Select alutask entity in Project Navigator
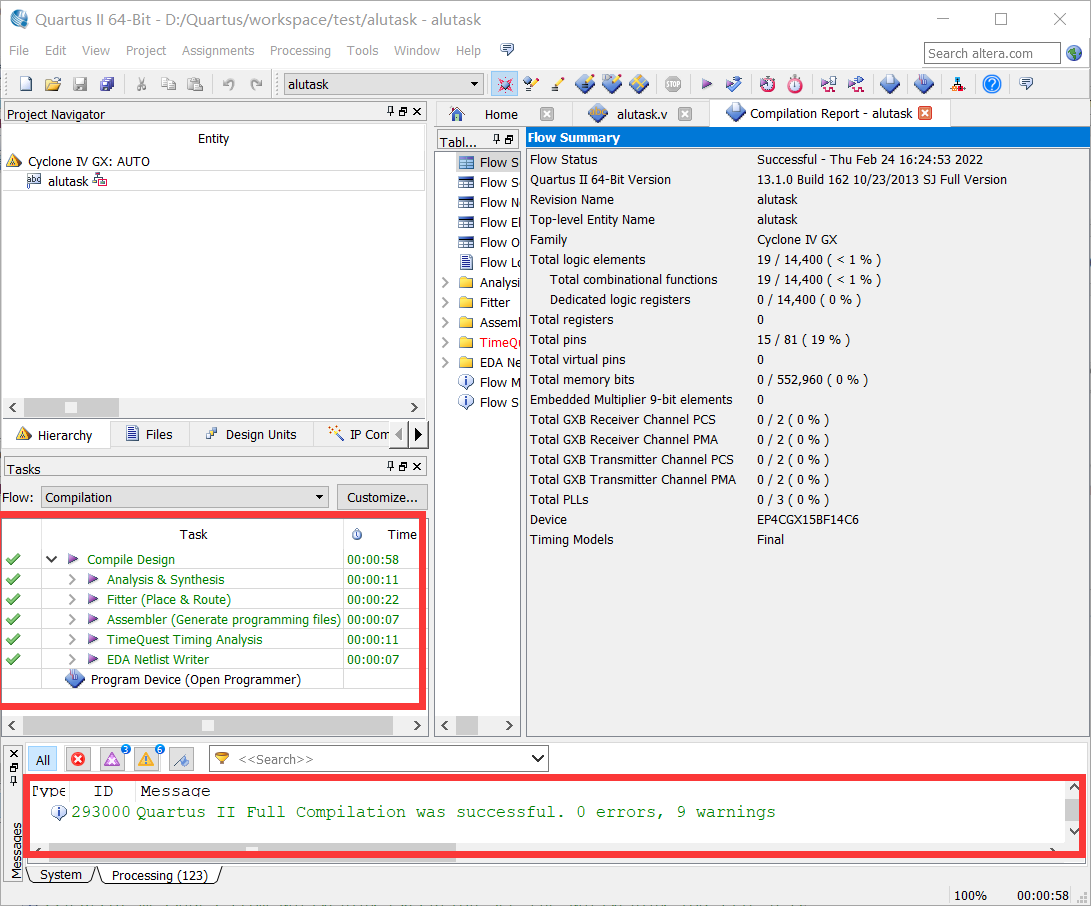This screenshot has height=906, width=1091. 67,181
